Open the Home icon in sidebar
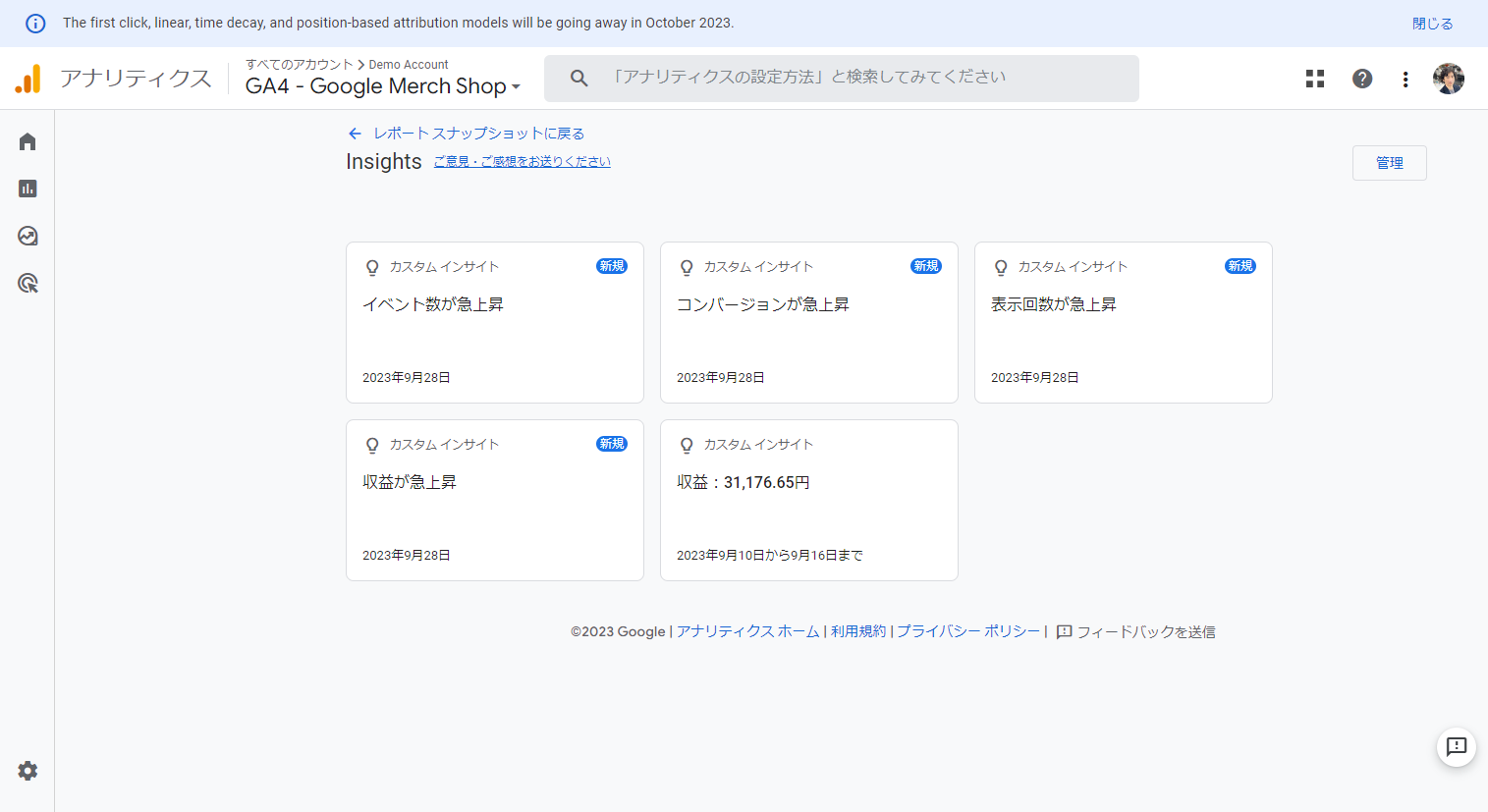 28,141
